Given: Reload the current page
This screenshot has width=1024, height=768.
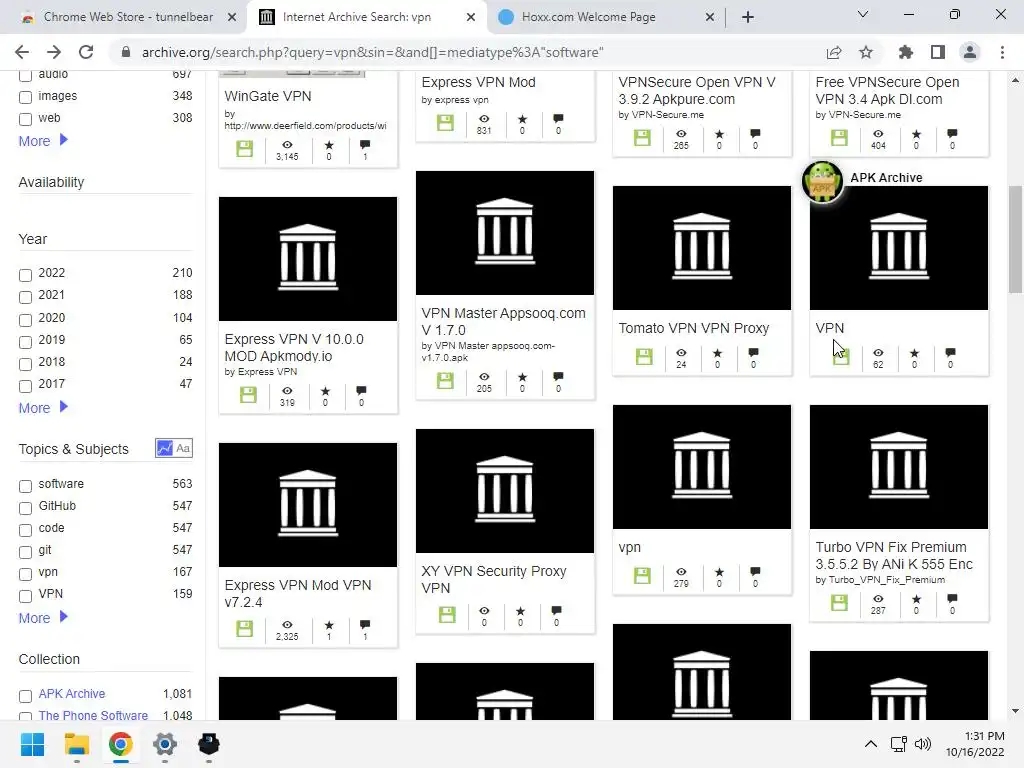Looking at the screenshot, I should click(x=86, y=52).
